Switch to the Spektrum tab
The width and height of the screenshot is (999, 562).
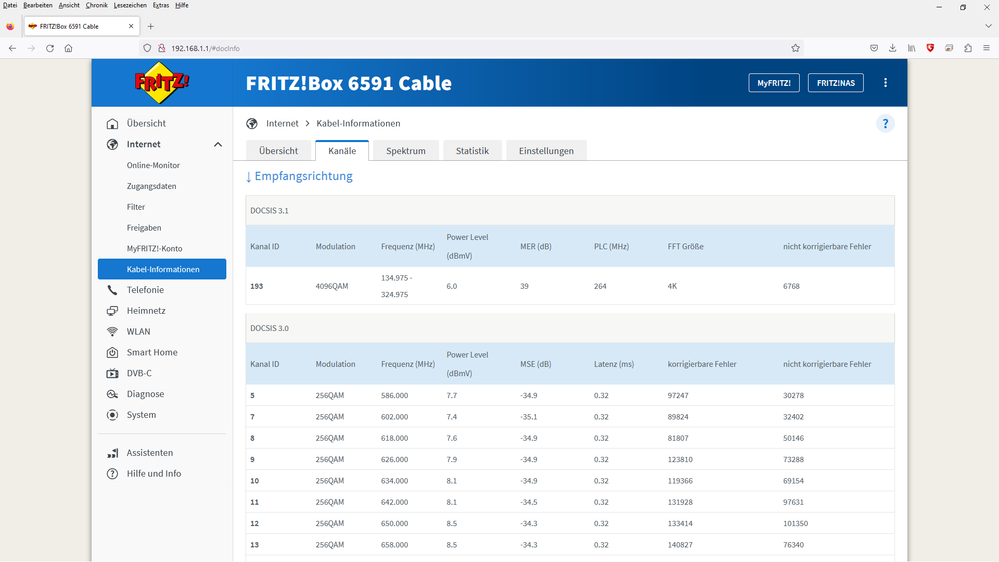(406, 151)
